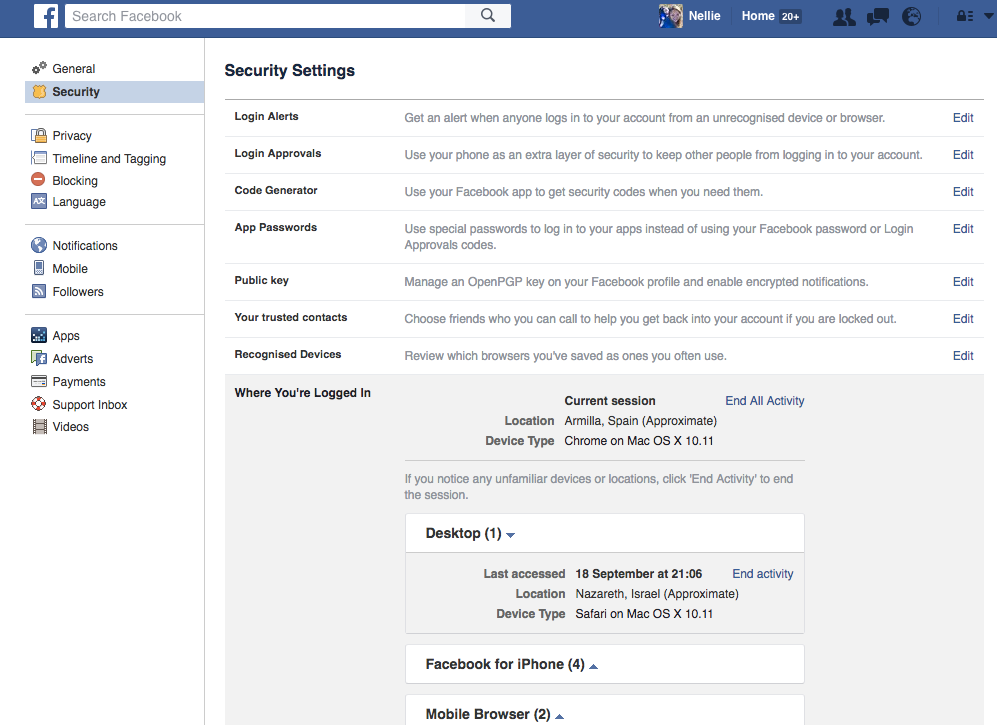Click the Where You're Logged In heading
997x725 pixels.
[x=303, y=393]
